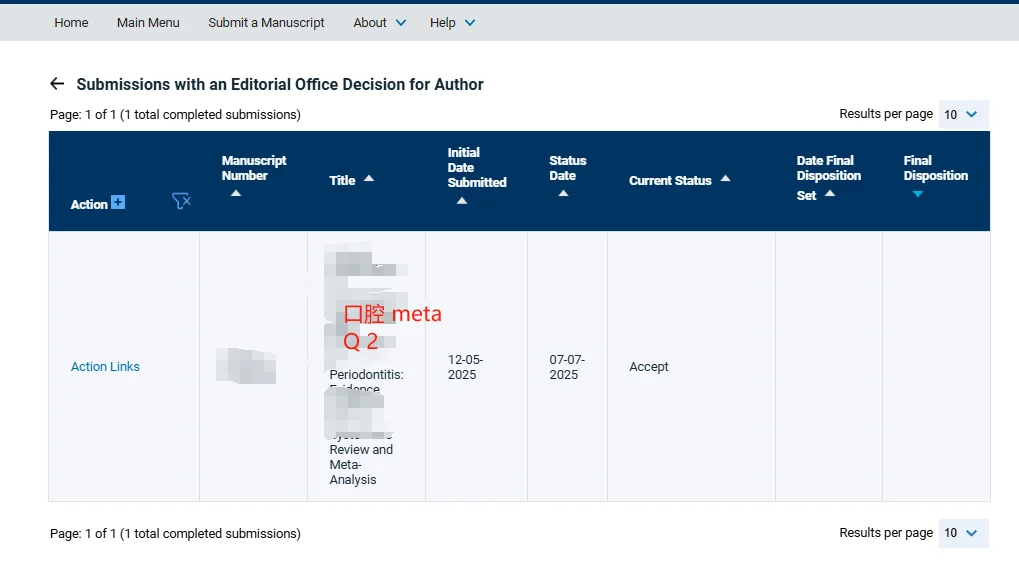
Task: Sort by Current Status arrow
Action: coord(725,178)
